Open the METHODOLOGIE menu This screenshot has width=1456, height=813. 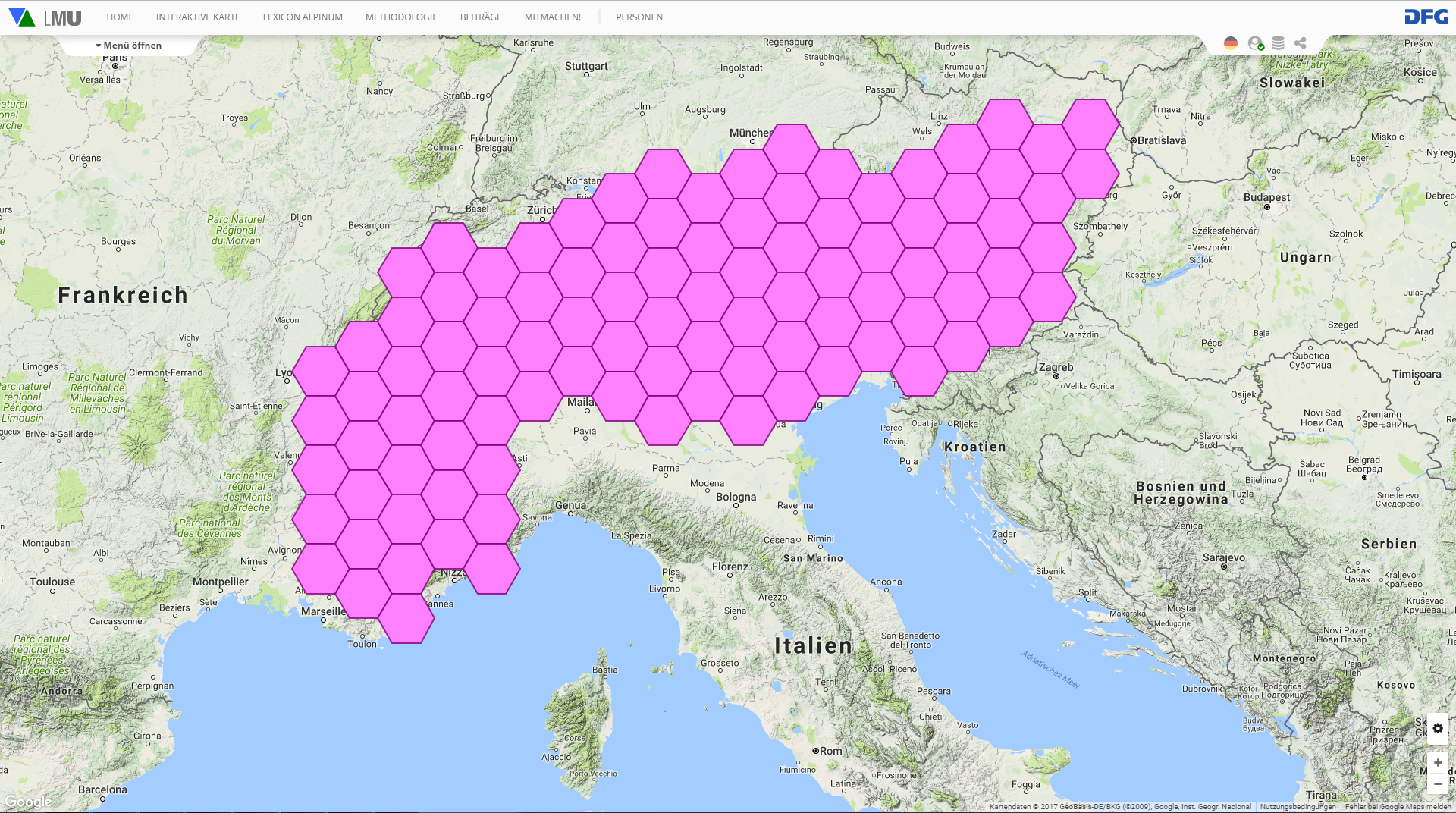401,17
